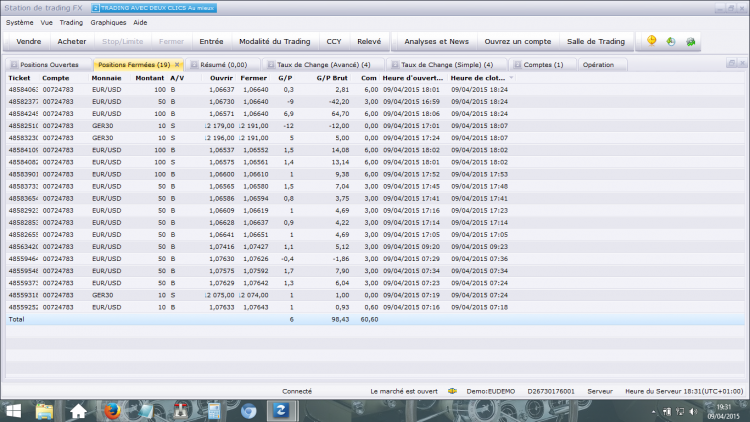This screenshot has height=422, width=750.
Task: Click the Heure de clot sort arrow
Action: click(511, 78)
